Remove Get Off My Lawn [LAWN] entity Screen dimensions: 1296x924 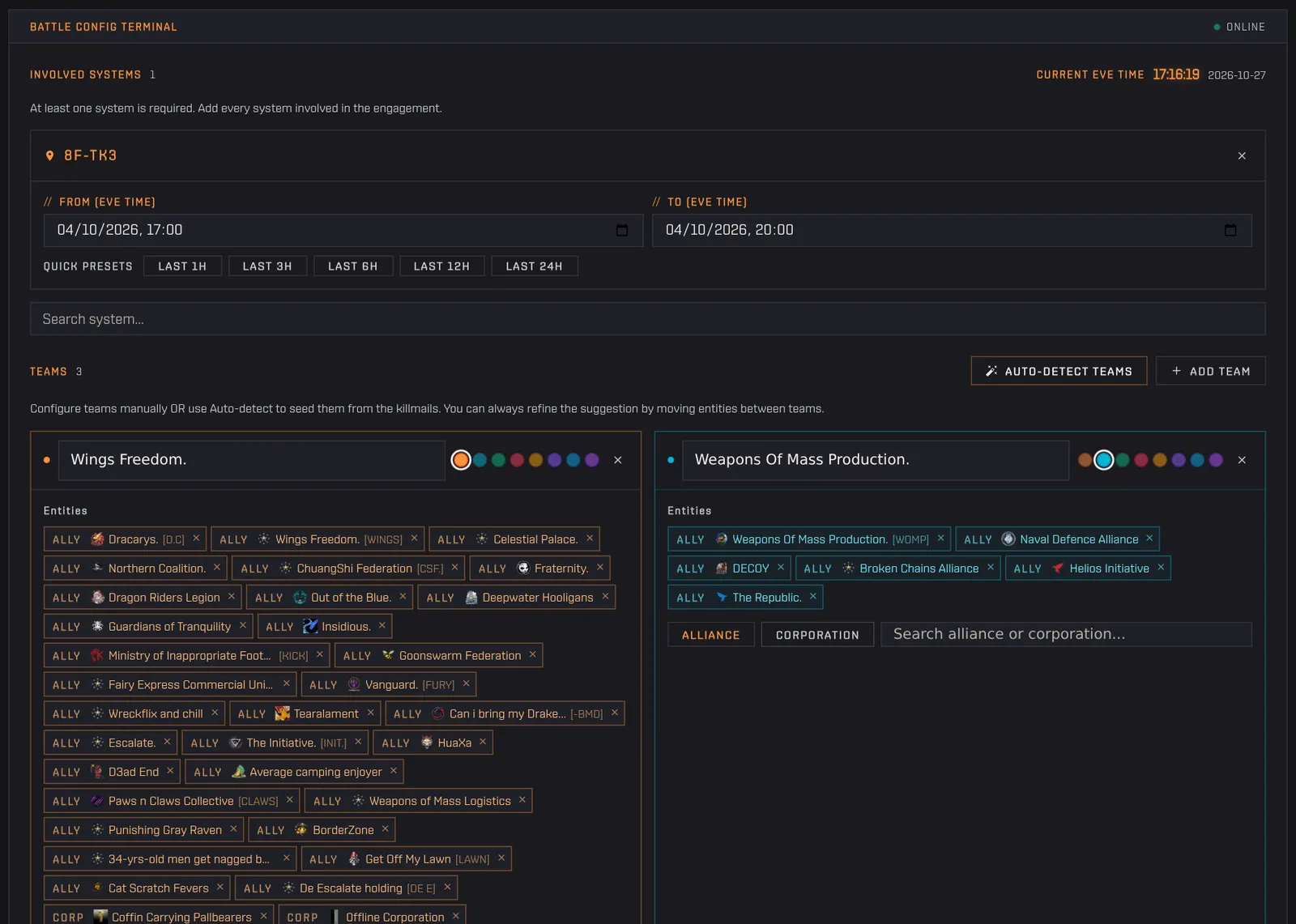(x=501, y=858)
